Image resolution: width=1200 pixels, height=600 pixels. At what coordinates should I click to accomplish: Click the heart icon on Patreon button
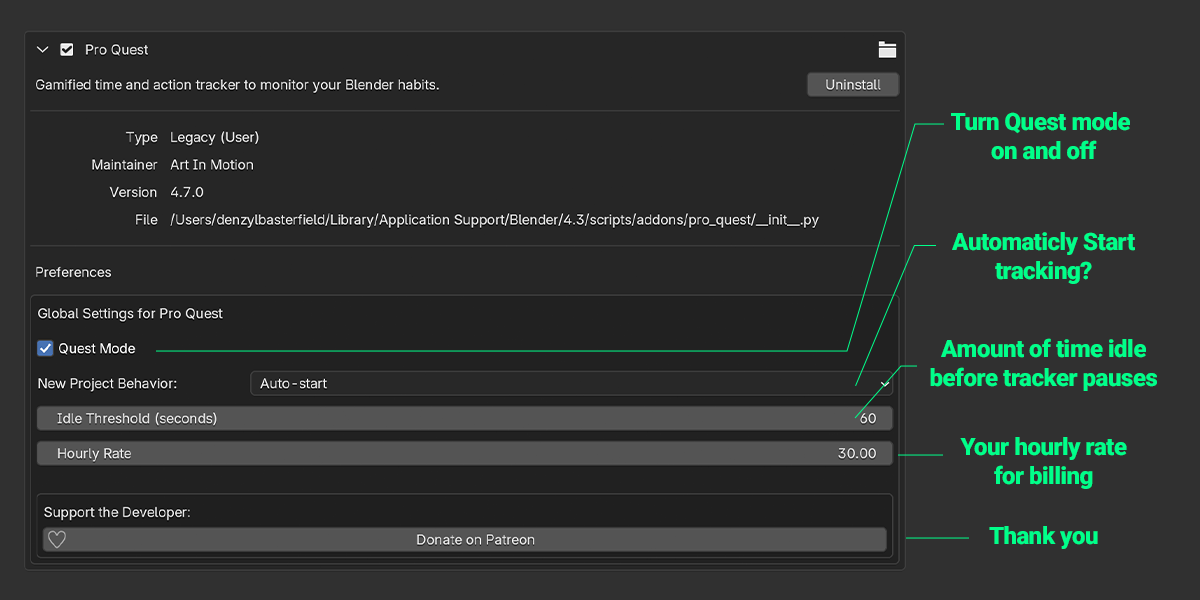click(57, 540)
